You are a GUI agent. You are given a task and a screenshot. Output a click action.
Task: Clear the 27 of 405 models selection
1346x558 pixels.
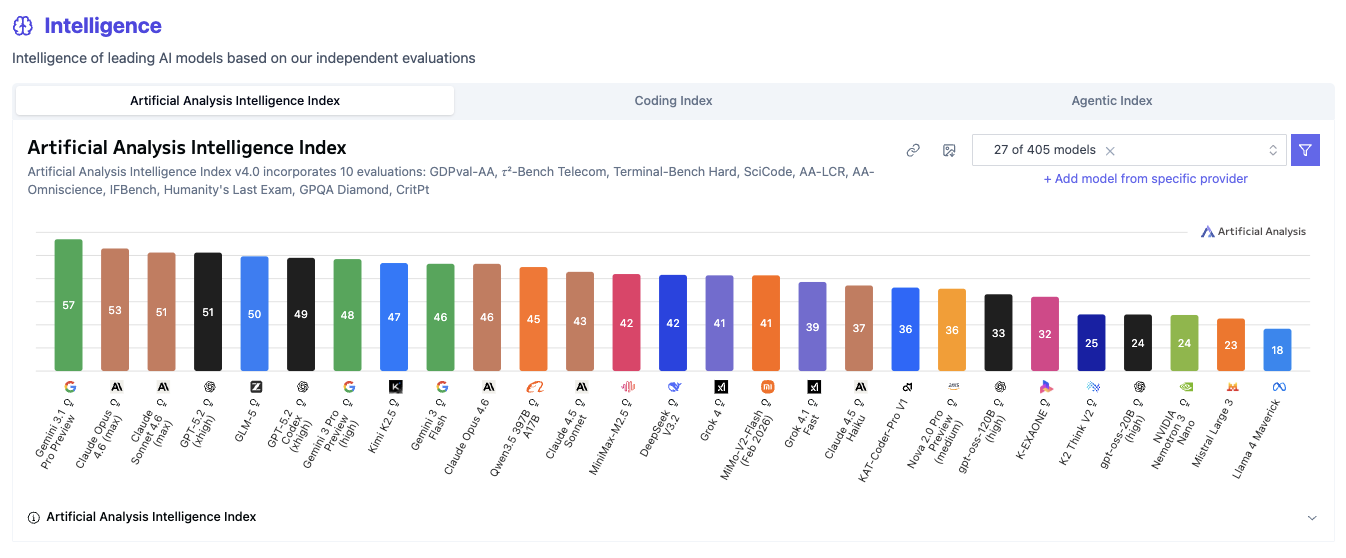coord(1110,151)
